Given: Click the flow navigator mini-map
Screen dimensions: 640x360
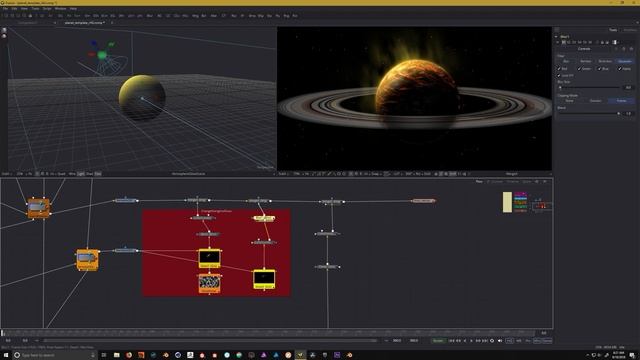Looking at the screenshot, I should pyautogui.click(x=542, y=205).
